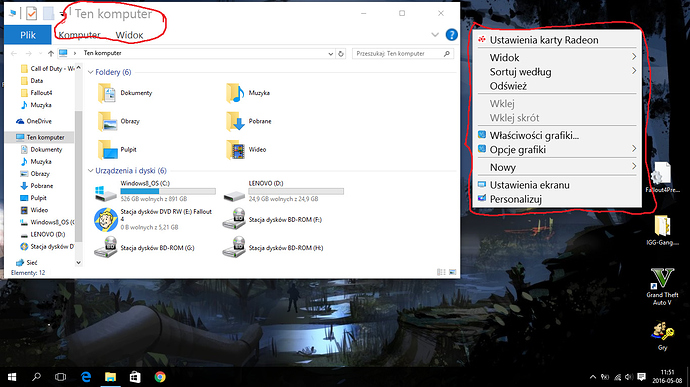Open Task View on the taskbar
Viewport: 690px width, 387px height.
(60, 377)
